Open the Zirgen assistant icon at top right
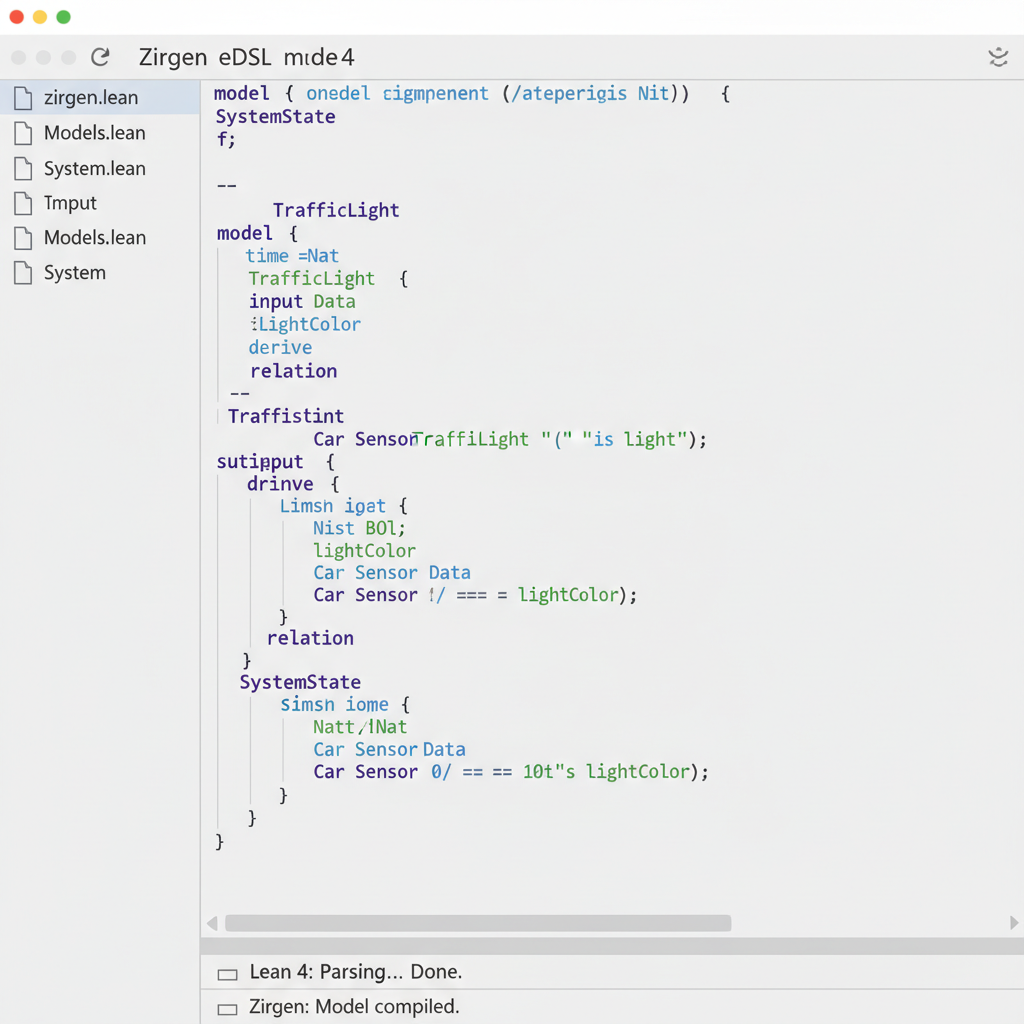 click(998, 57)
